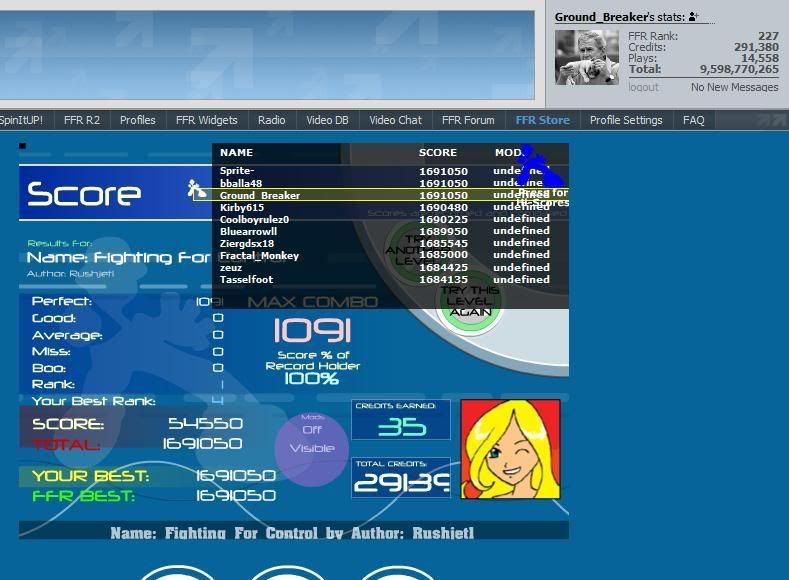Go to the FFR Forum tab
Image resolution: width=789 pixels, height=580 pixels.
coord(468,120)
